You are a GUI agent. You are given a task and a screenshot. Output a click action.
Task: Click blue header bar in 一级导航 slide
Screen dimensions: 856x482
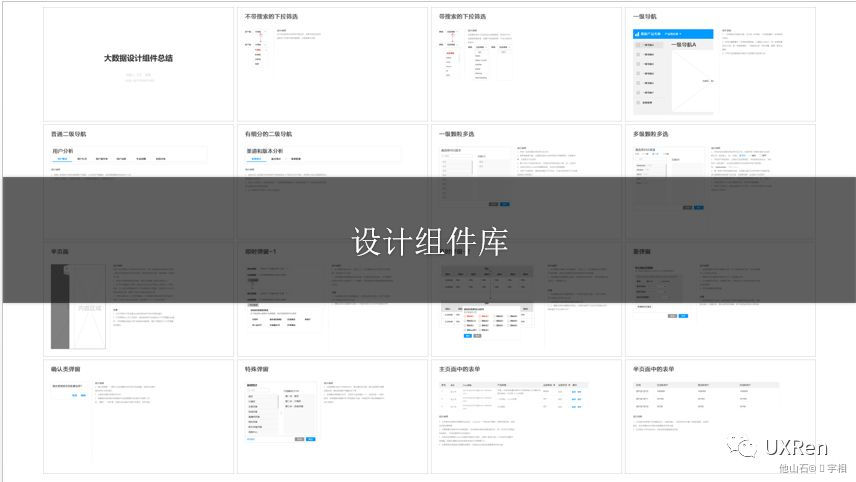[673, 34]
